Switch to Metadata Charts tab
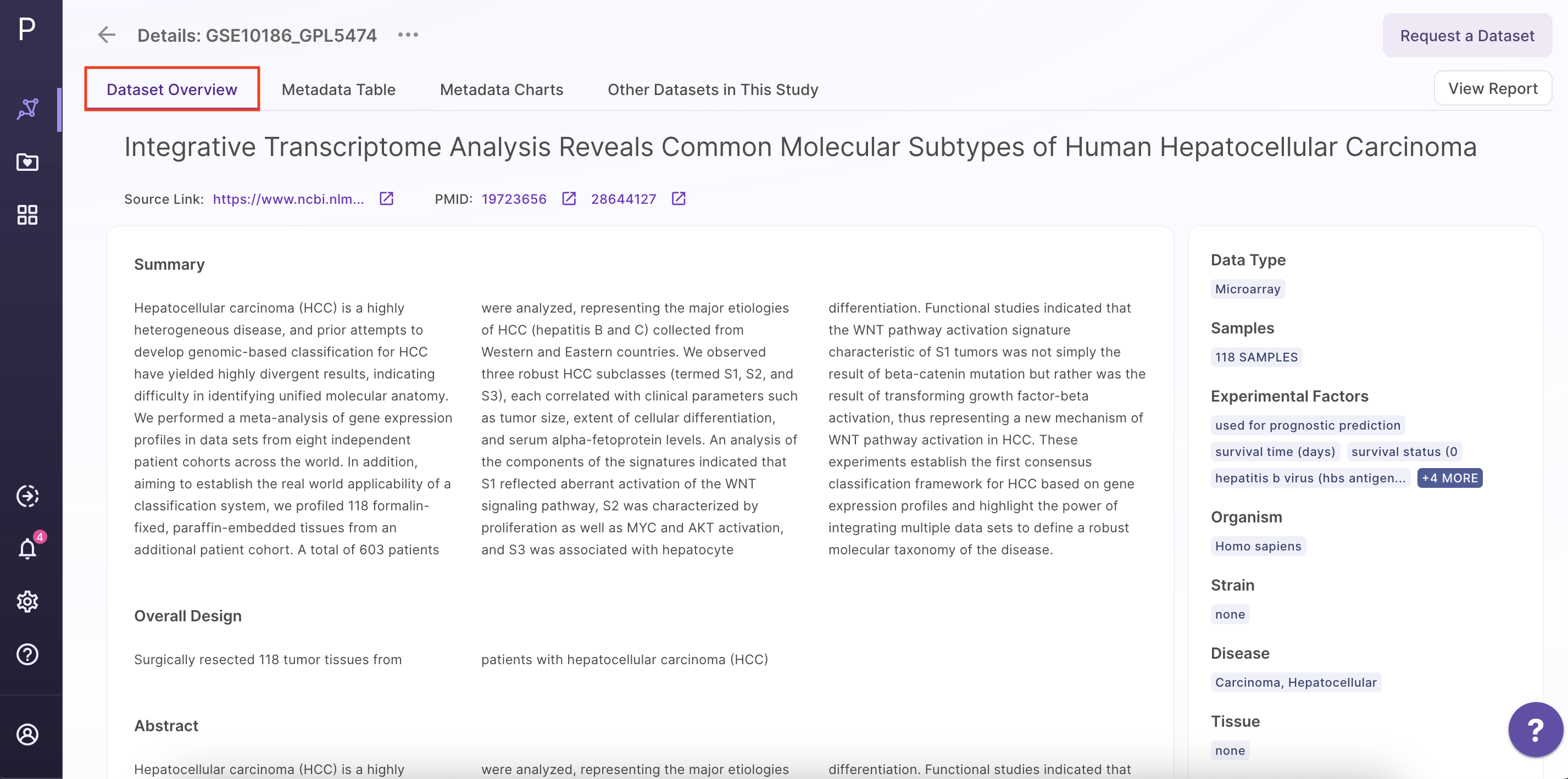This screenshot has width=1568, height=779. (x=501, y=90)
